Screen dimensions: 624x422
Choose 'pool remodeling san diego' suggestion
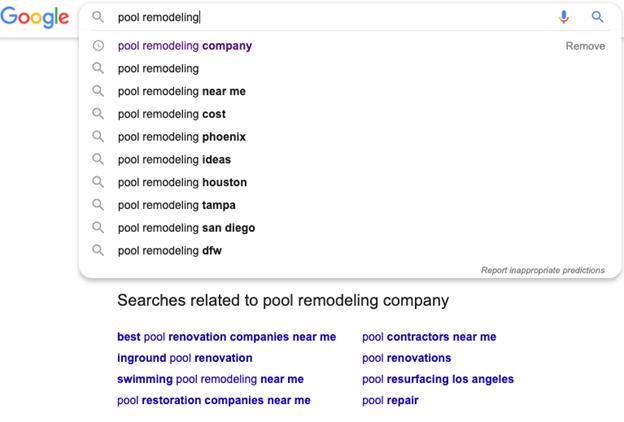(x=186, y=228)
